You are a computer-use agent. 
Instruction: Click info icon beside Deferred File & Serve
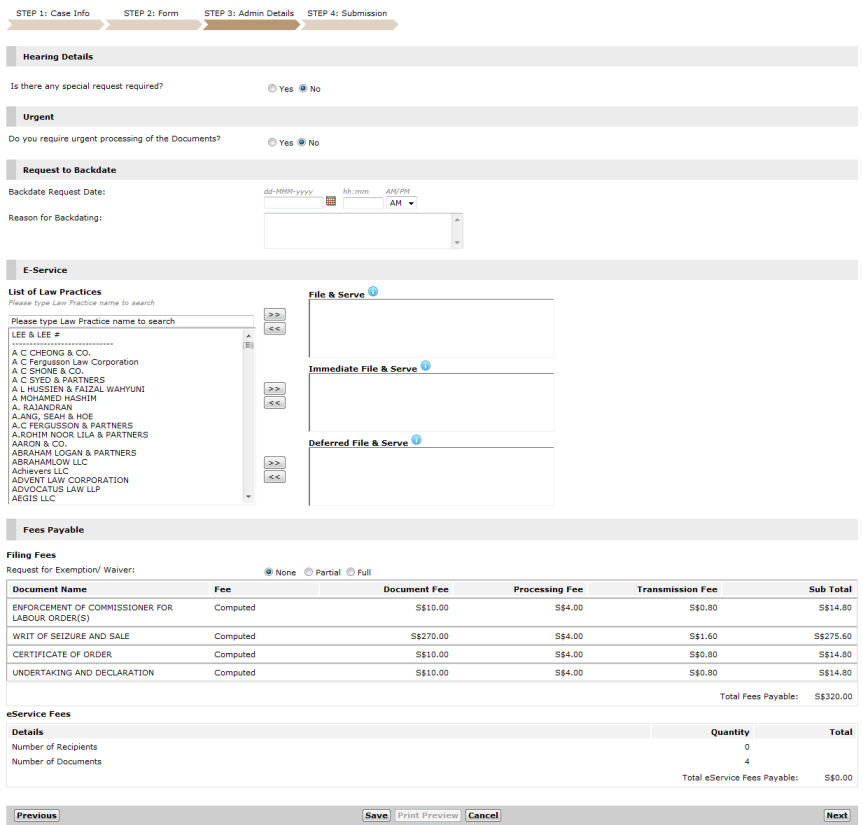click(416, 440)
